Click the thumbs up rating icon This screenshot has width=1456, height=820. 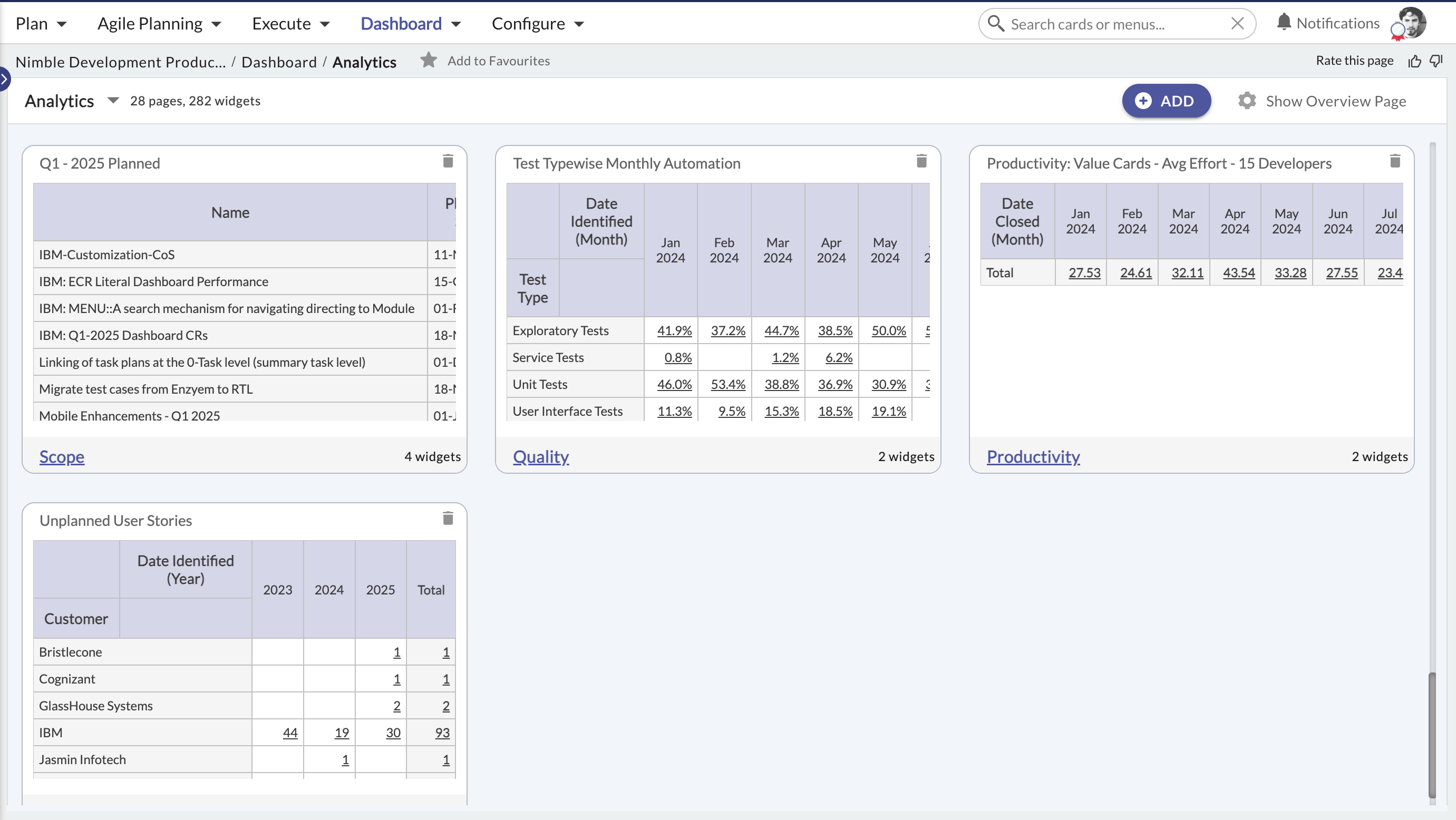click(1414, 61)
